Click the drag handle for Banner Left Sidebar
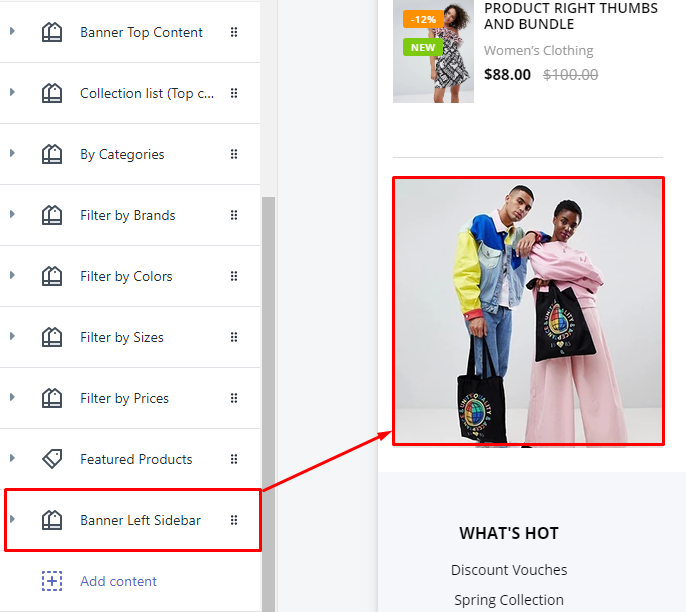686x612 pixels. (234, 520)
